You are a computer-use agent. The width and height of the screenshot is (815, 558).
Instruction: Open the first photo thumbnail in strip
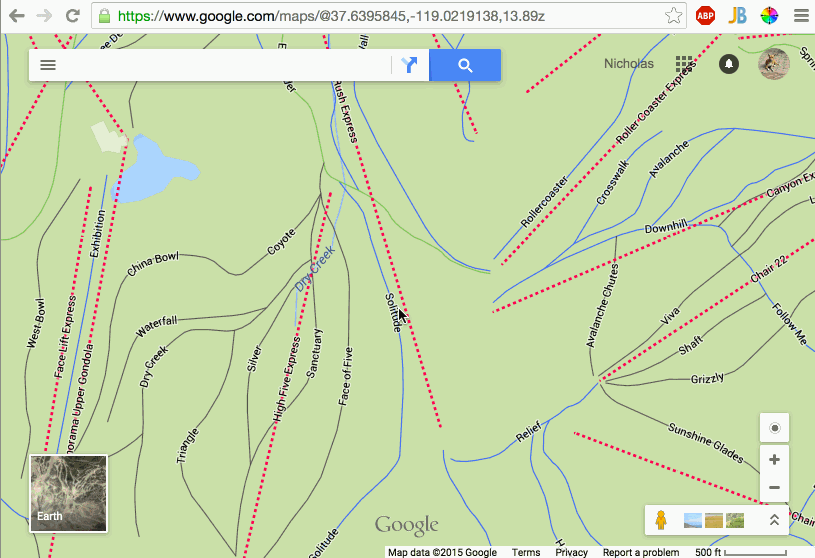pos(692,520)
